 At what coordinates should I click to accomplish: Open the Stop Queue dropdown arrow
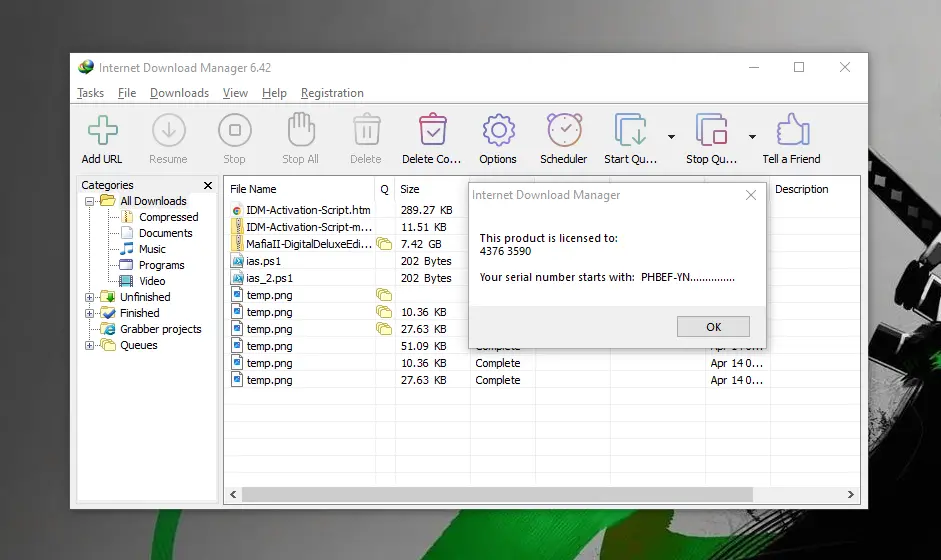tap(752, 137)
